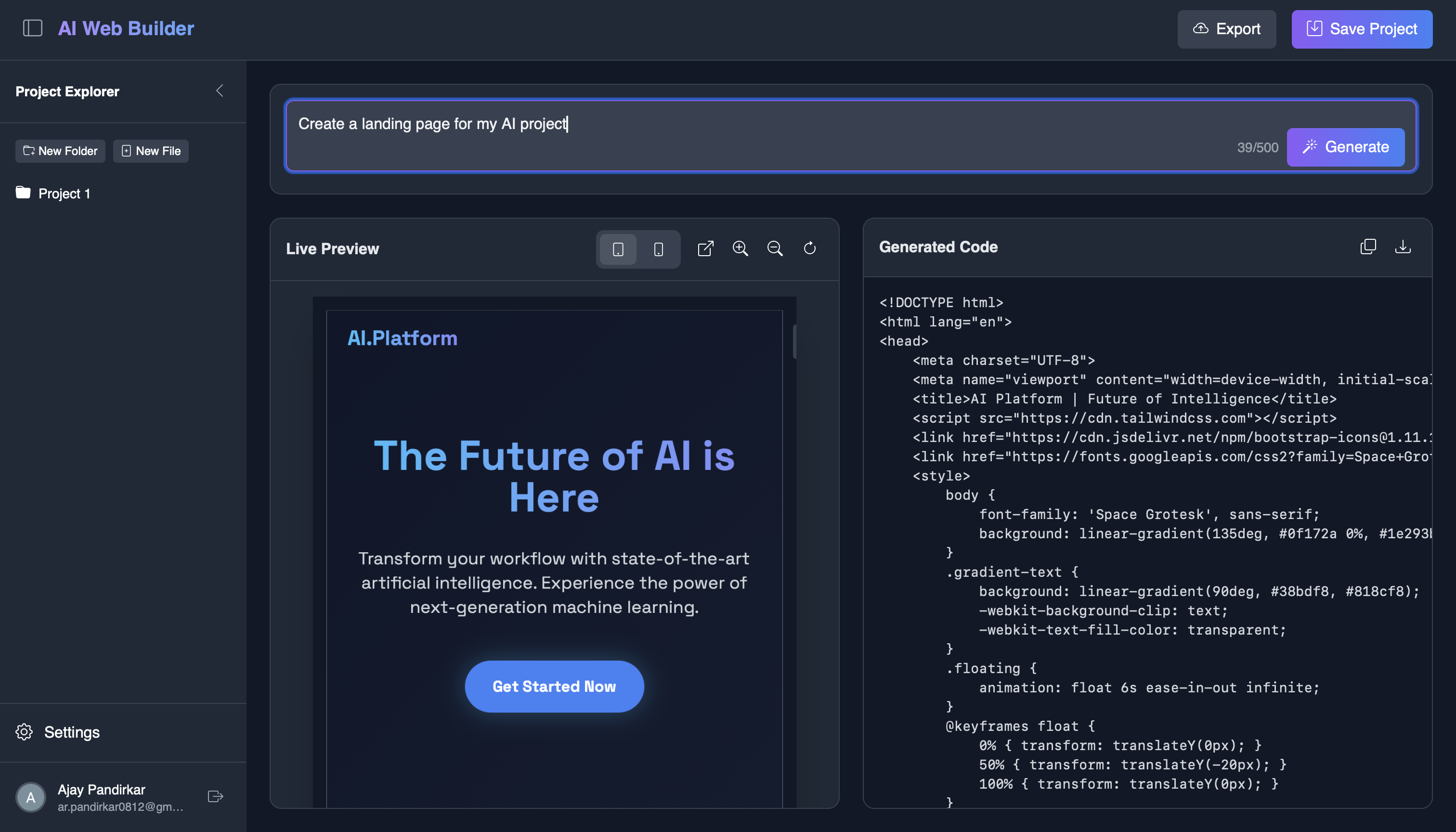Download the generated code
1456x832 pixels.
point(1404,247)
